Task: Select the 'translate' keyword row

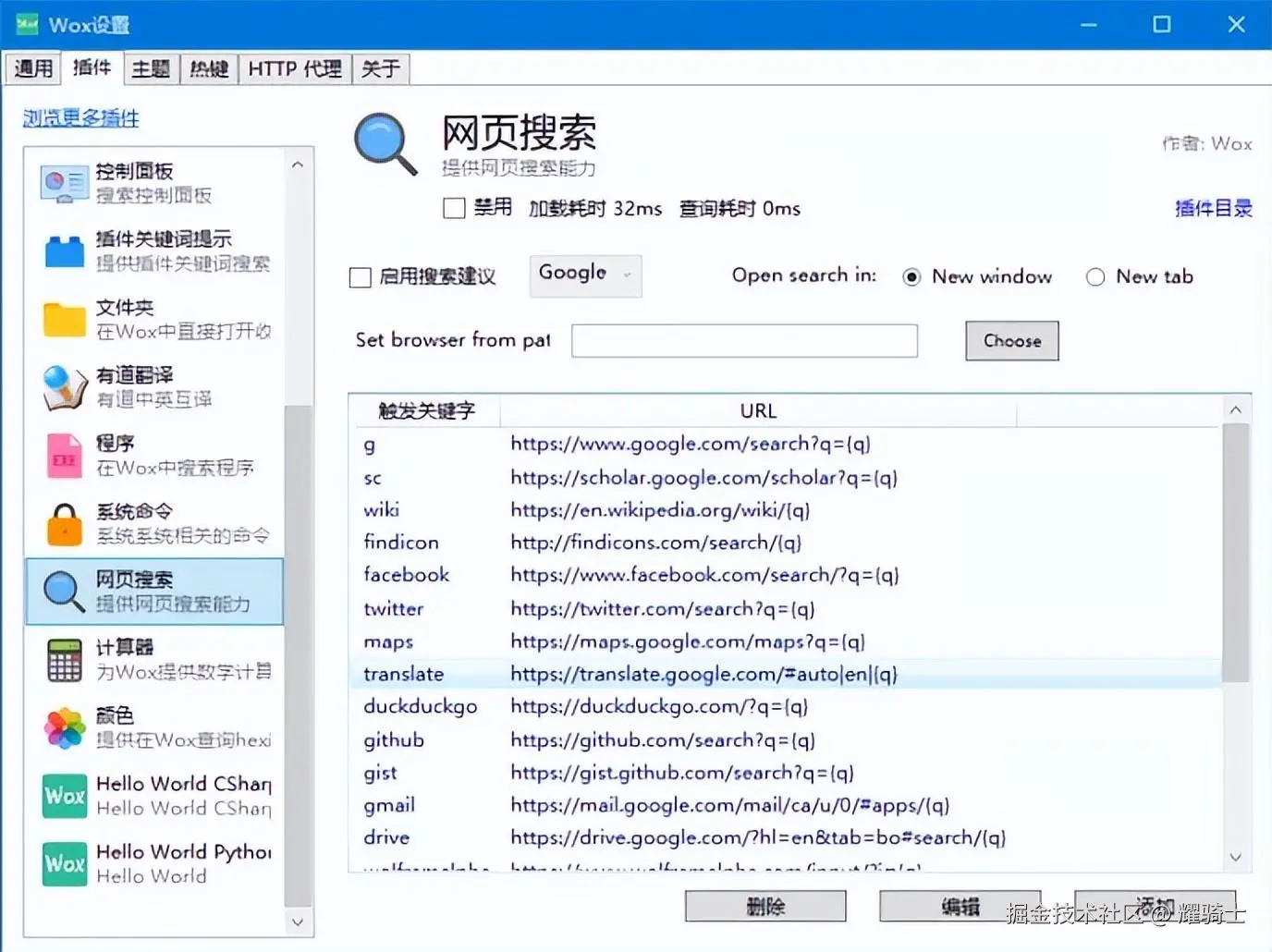Action: (x=786, y=674)
